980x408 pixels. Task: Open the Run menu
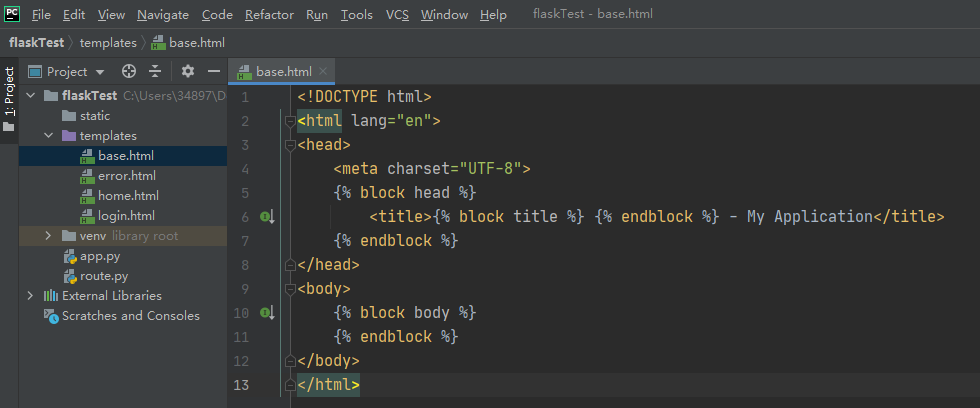click(317, 14)
